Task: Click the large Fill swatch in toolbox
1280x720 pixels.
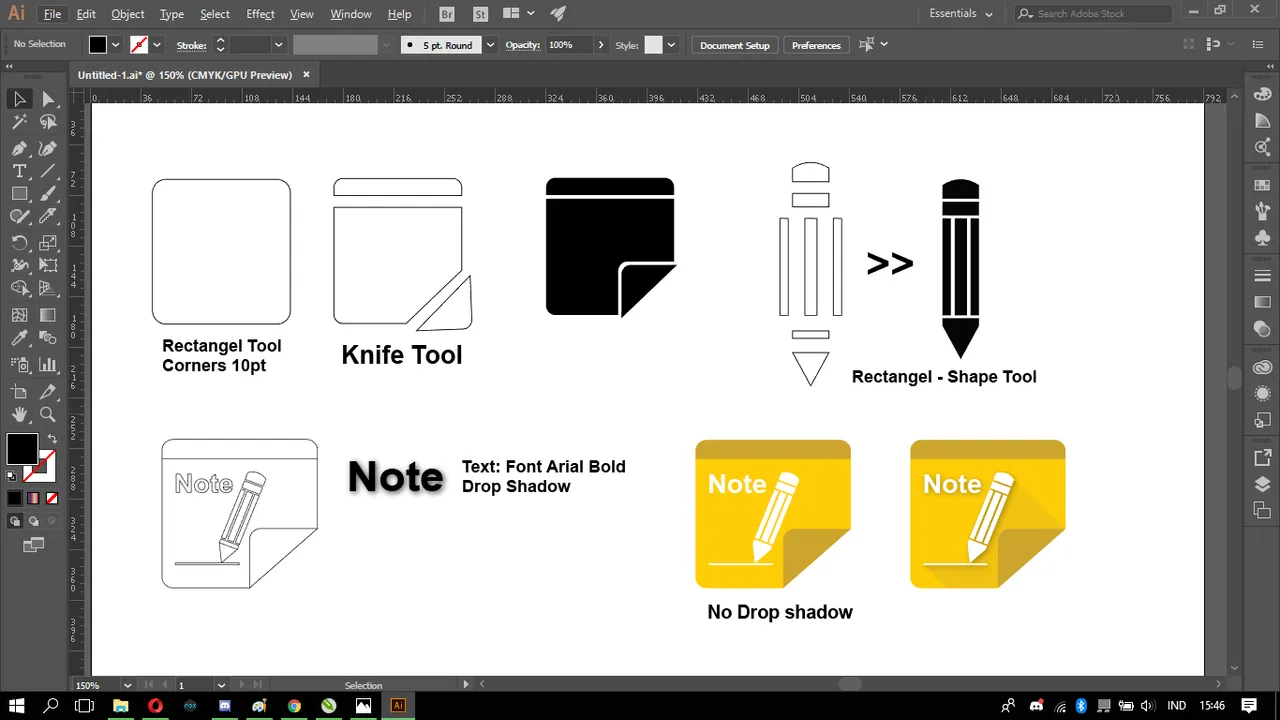Action: click(x=22, y=449)
